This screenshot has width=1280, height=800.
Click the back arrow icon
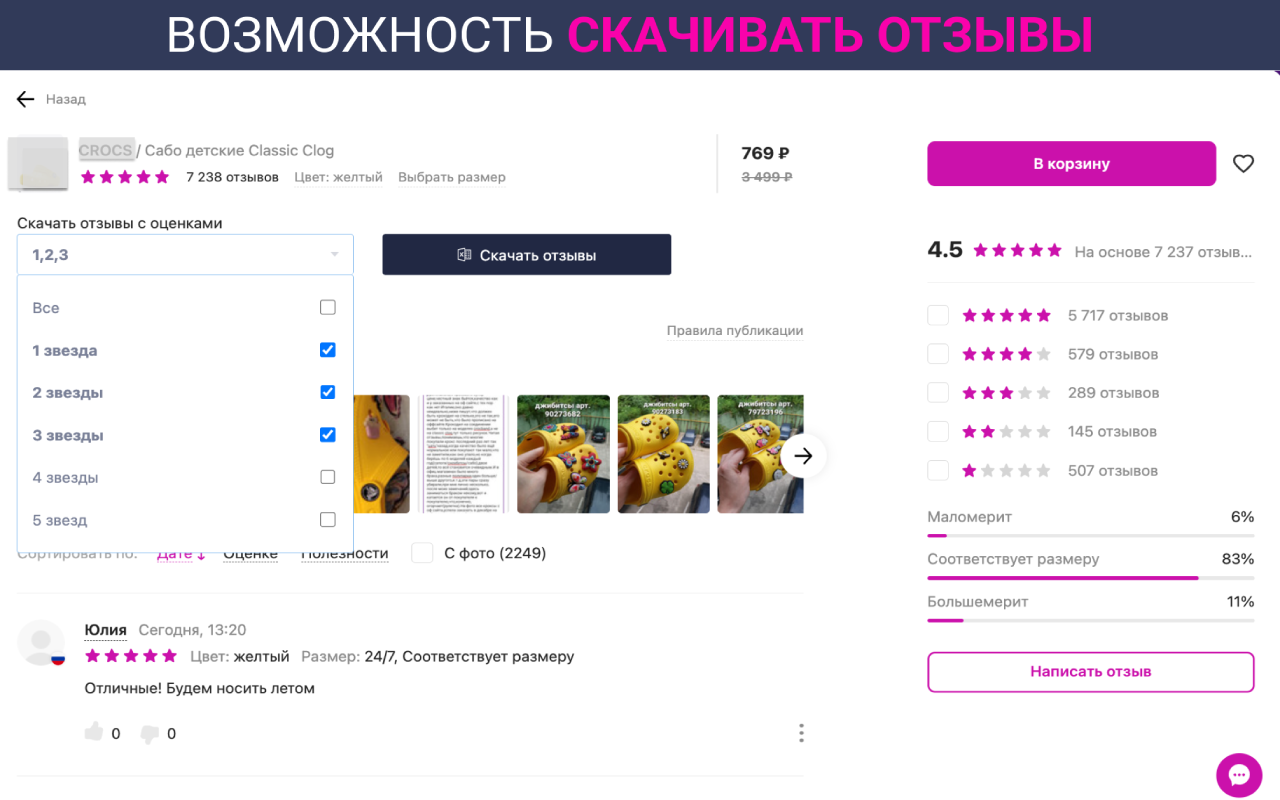25,99
